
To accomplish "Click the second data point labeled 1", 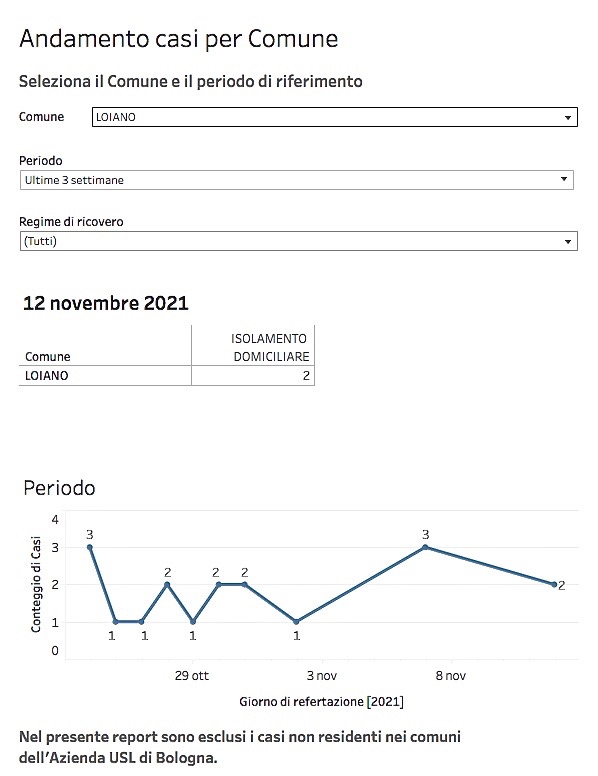I will (x=142, y=622).
